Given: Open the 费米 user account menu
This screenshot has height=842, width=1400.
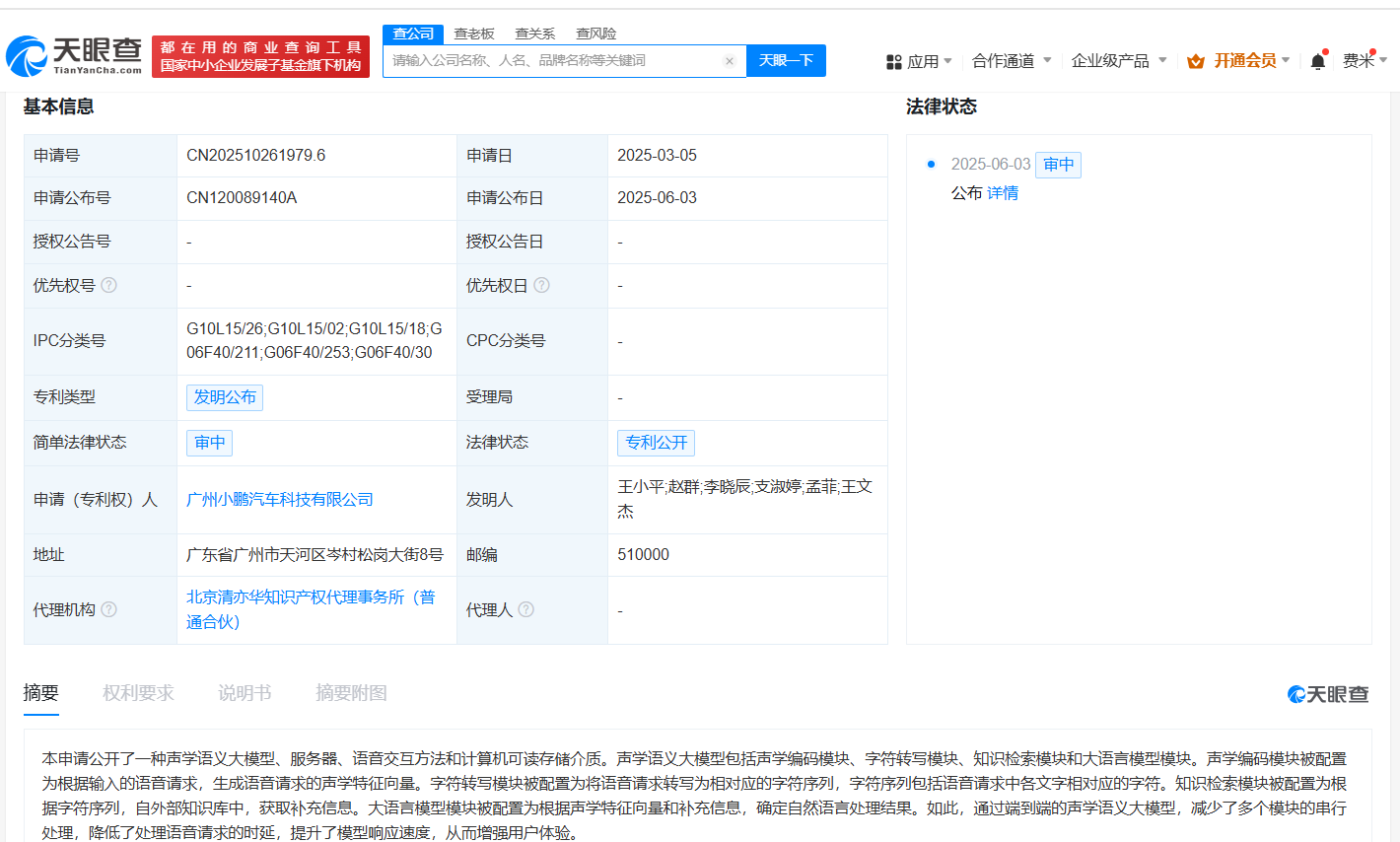Looking at the screenshot, I should [x=1364, y=61].
